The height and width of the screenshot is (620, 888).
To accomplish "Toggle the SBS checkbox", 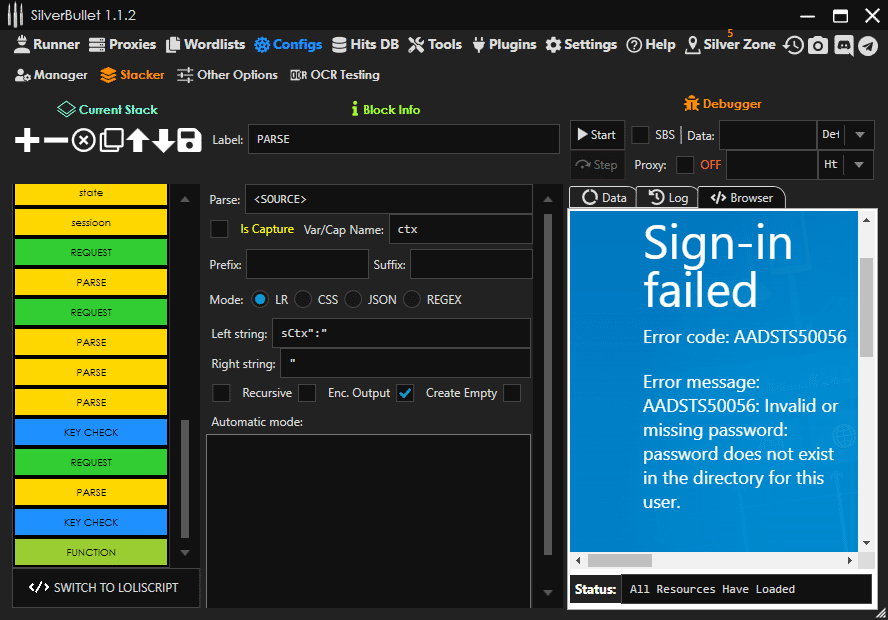I will pos(640,135).
